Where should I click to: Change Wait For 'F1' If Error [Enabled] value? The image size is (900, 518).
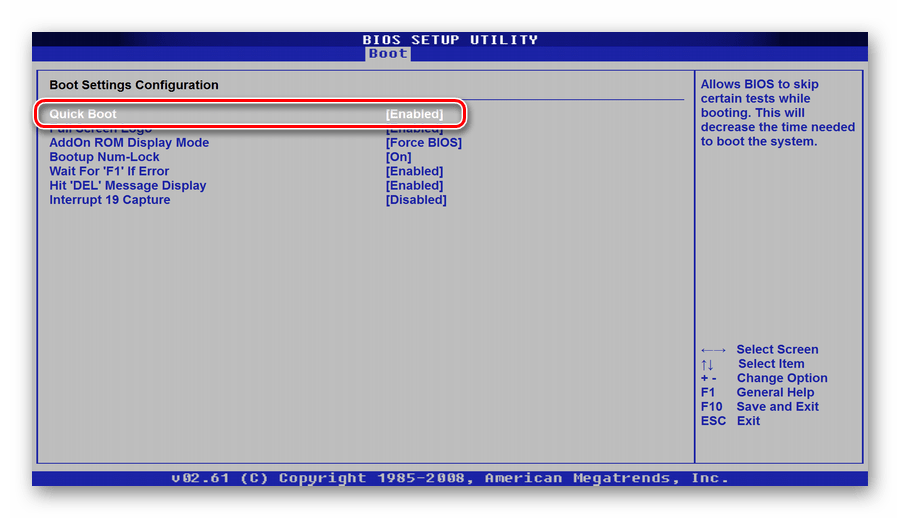(x=414, y=171)
